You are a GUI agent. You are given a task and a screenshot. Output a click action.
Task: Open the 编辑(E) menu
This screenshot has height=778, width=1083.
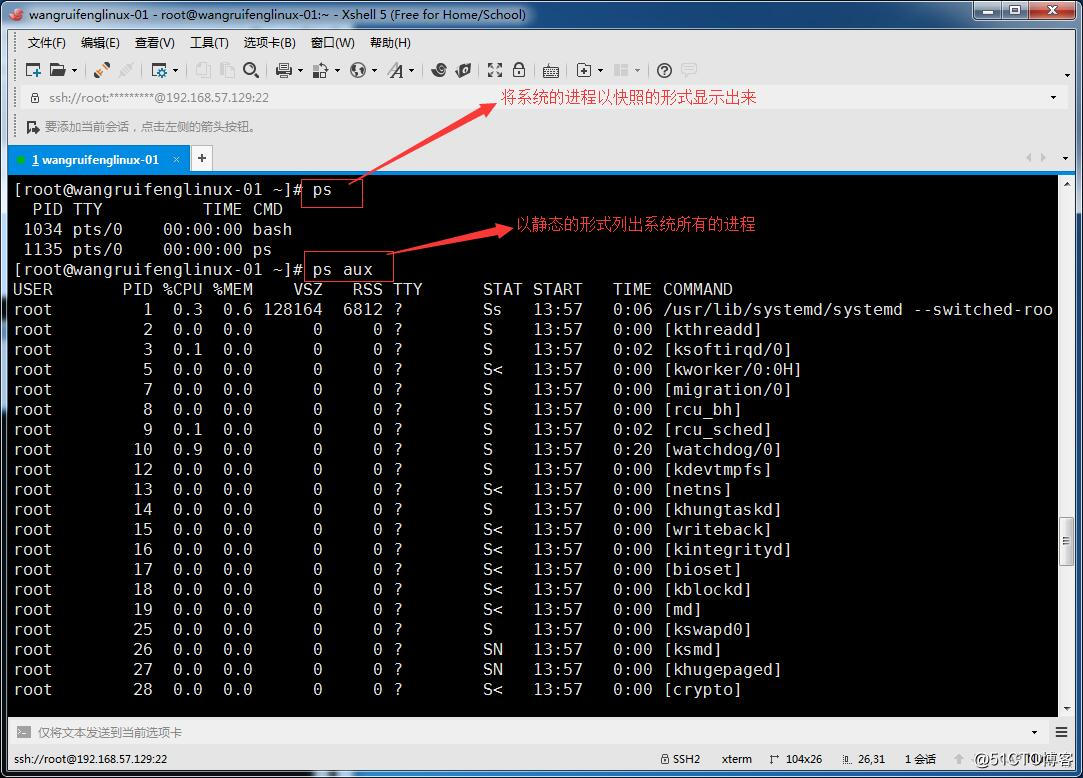(x=100, y=43)
